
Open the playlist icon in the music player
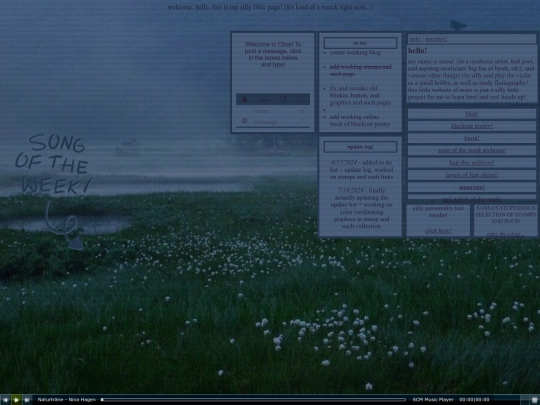tap(534, 400)
